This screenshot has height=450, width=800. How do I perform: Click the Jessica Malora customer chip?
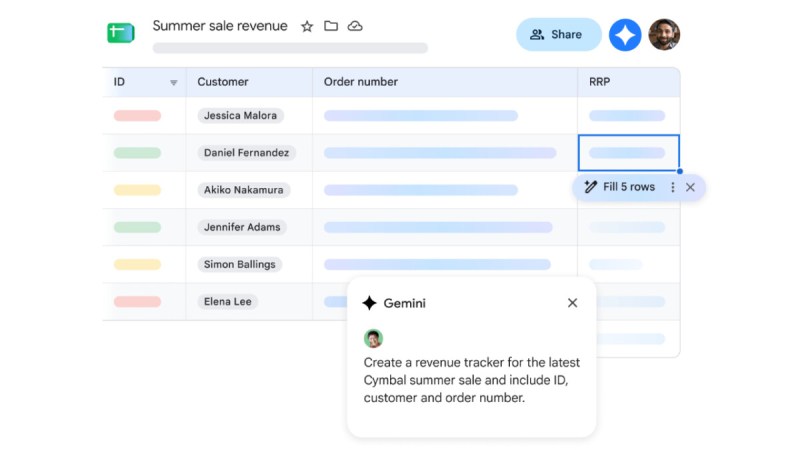(240, 115)
